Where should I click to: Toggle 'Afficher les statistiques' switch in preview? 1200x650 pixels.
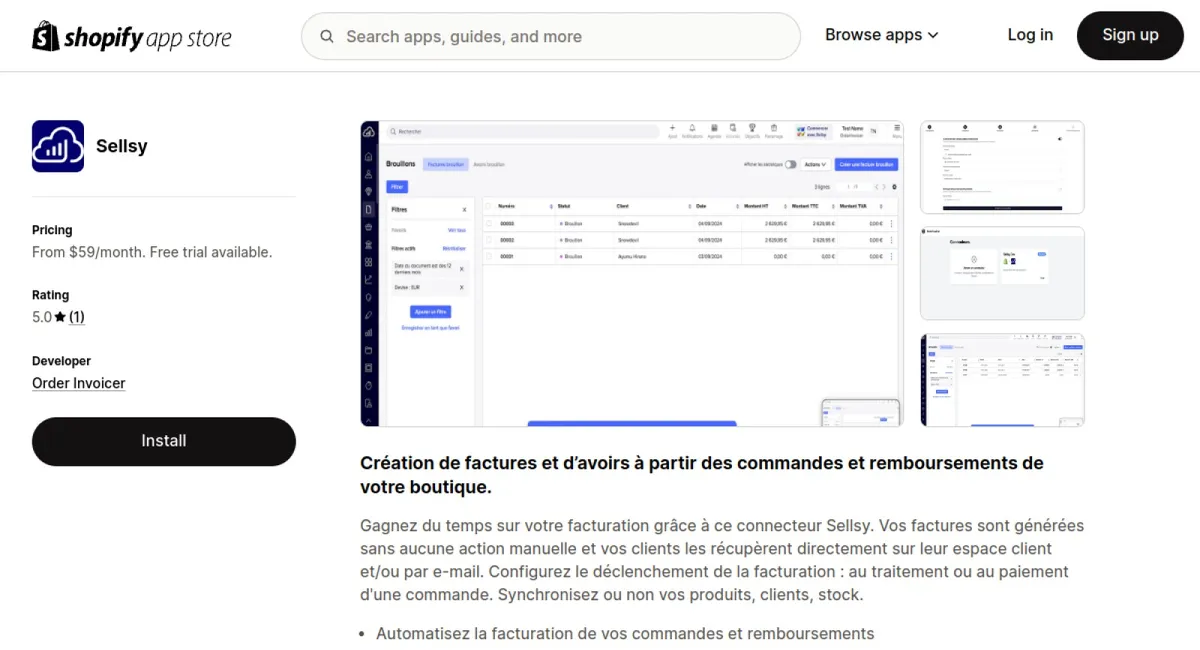(x=790, y=164)
